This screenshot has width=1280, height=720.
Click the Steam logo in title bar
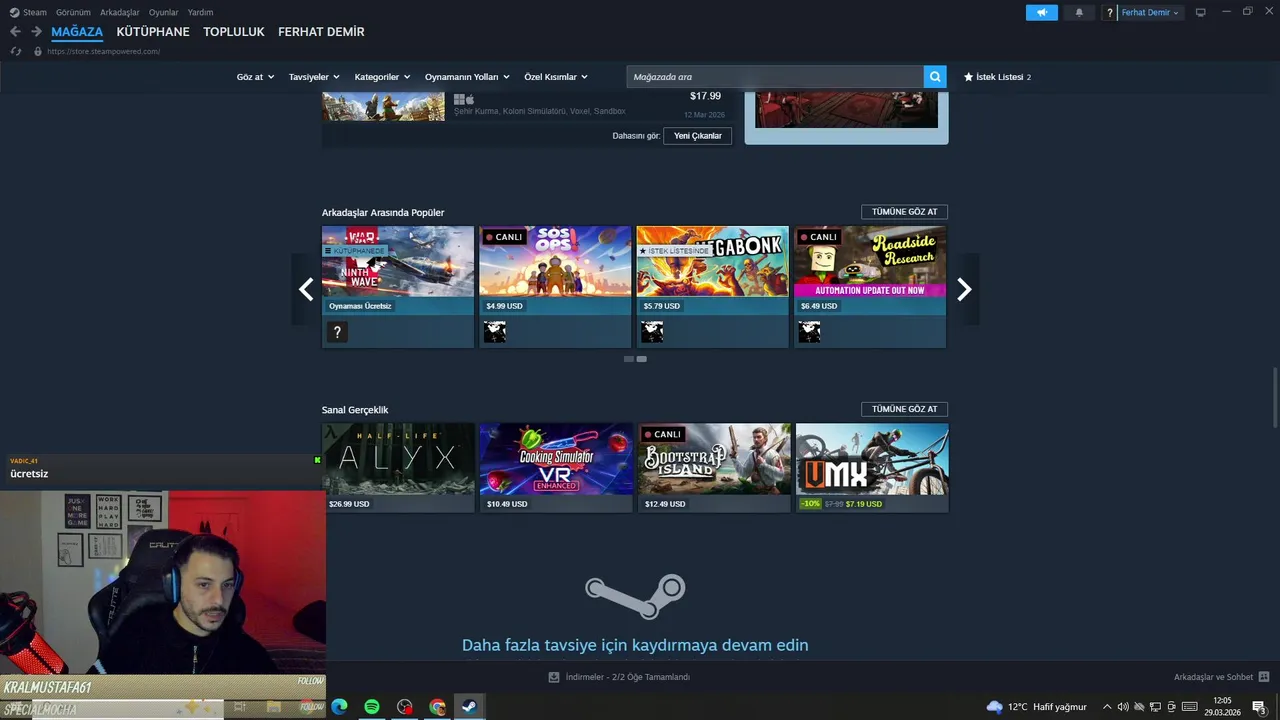[x=14, y=12]
